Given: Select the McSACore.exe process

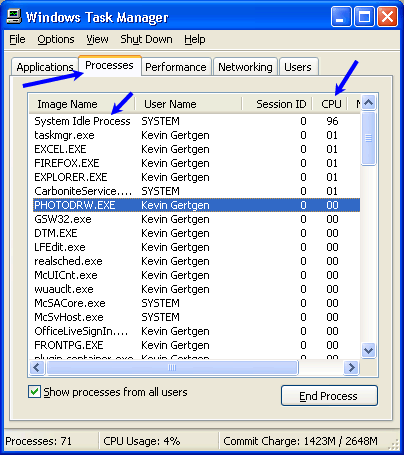Looking at the screenshot, I should 196,303.
